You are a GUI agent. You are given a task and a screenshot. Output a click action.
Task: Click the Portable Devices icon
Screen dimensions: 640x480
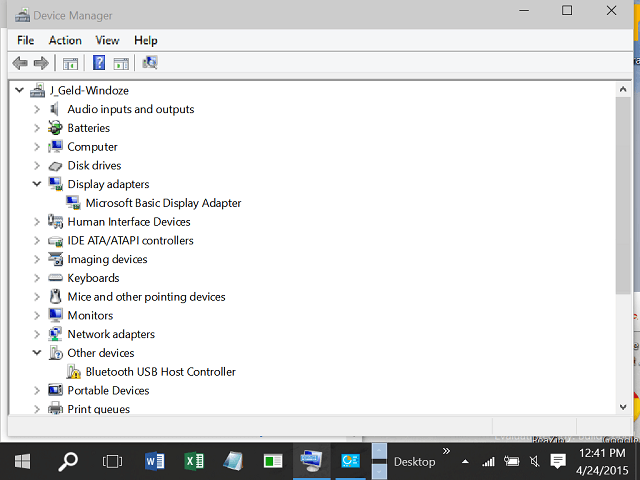[55, 390]
